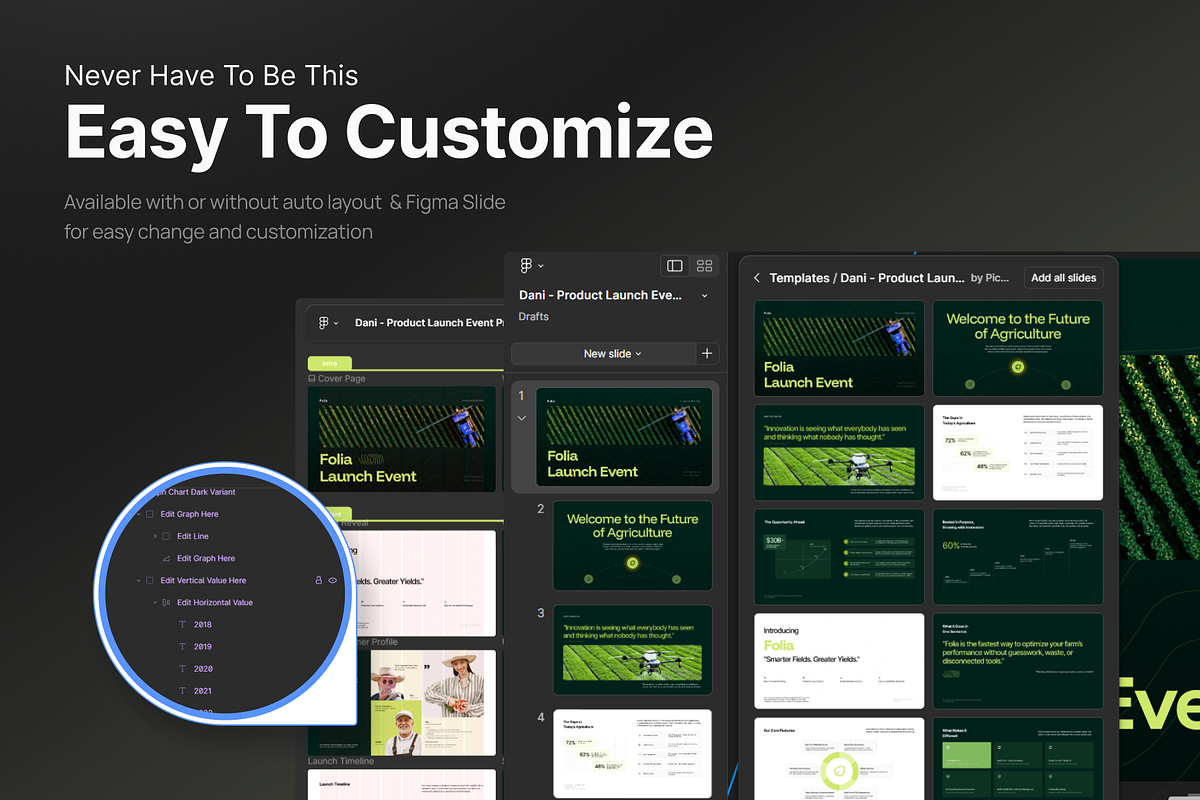Screen dimensions: 1200x800
Task: Pick The Opportunity Ahead $30B template
Action: click(x=840, y=556)
